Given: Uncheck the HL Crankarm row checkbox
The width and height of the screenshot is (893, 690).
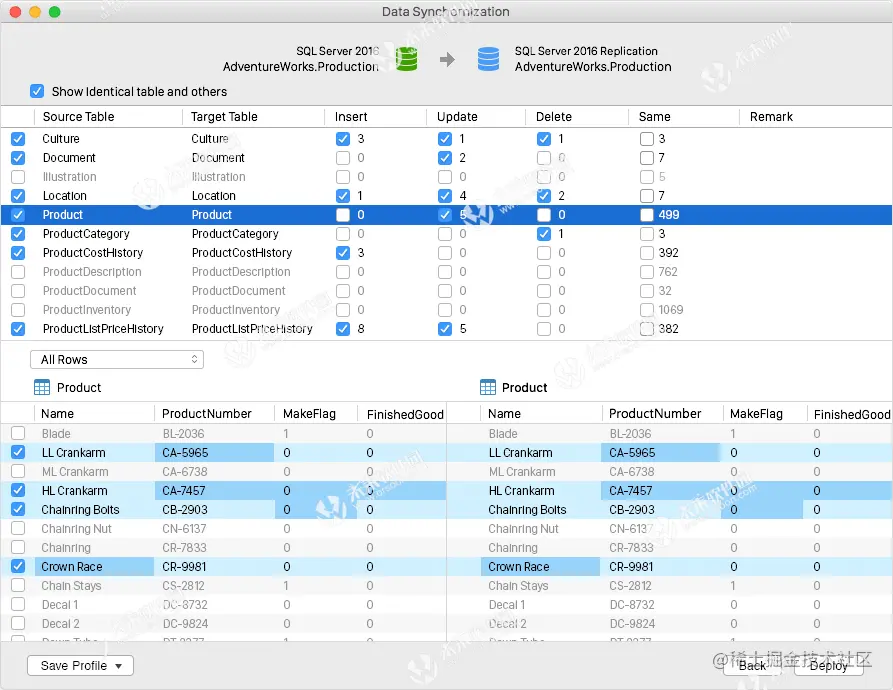Looking at the screenshot, I should (x=18, y=491).
